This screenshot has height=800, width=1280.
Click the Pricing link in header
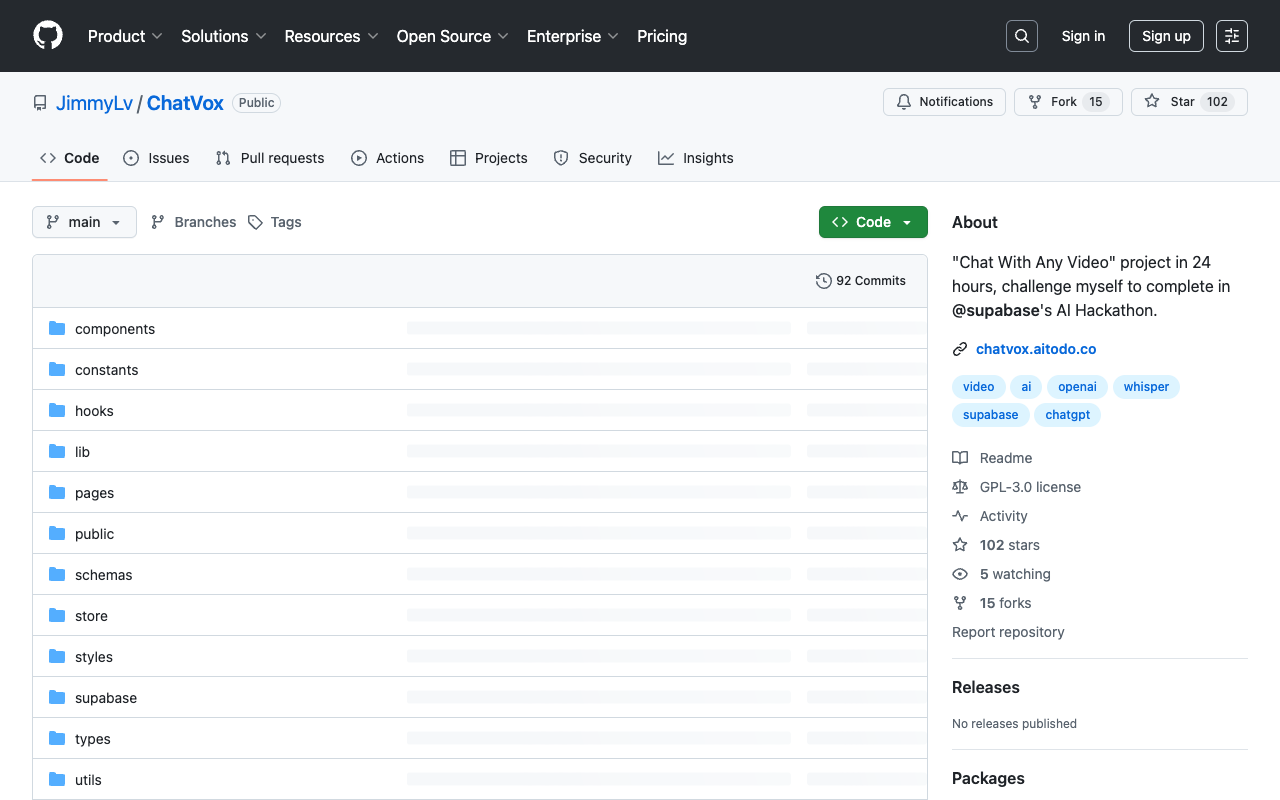(662, 36)
